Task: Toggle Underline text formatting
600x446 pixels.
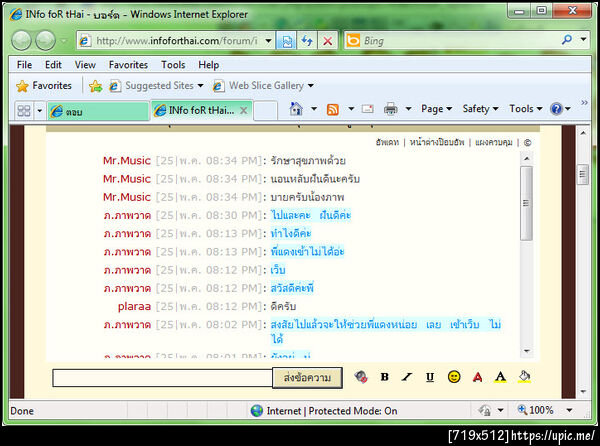Action: 430,377
